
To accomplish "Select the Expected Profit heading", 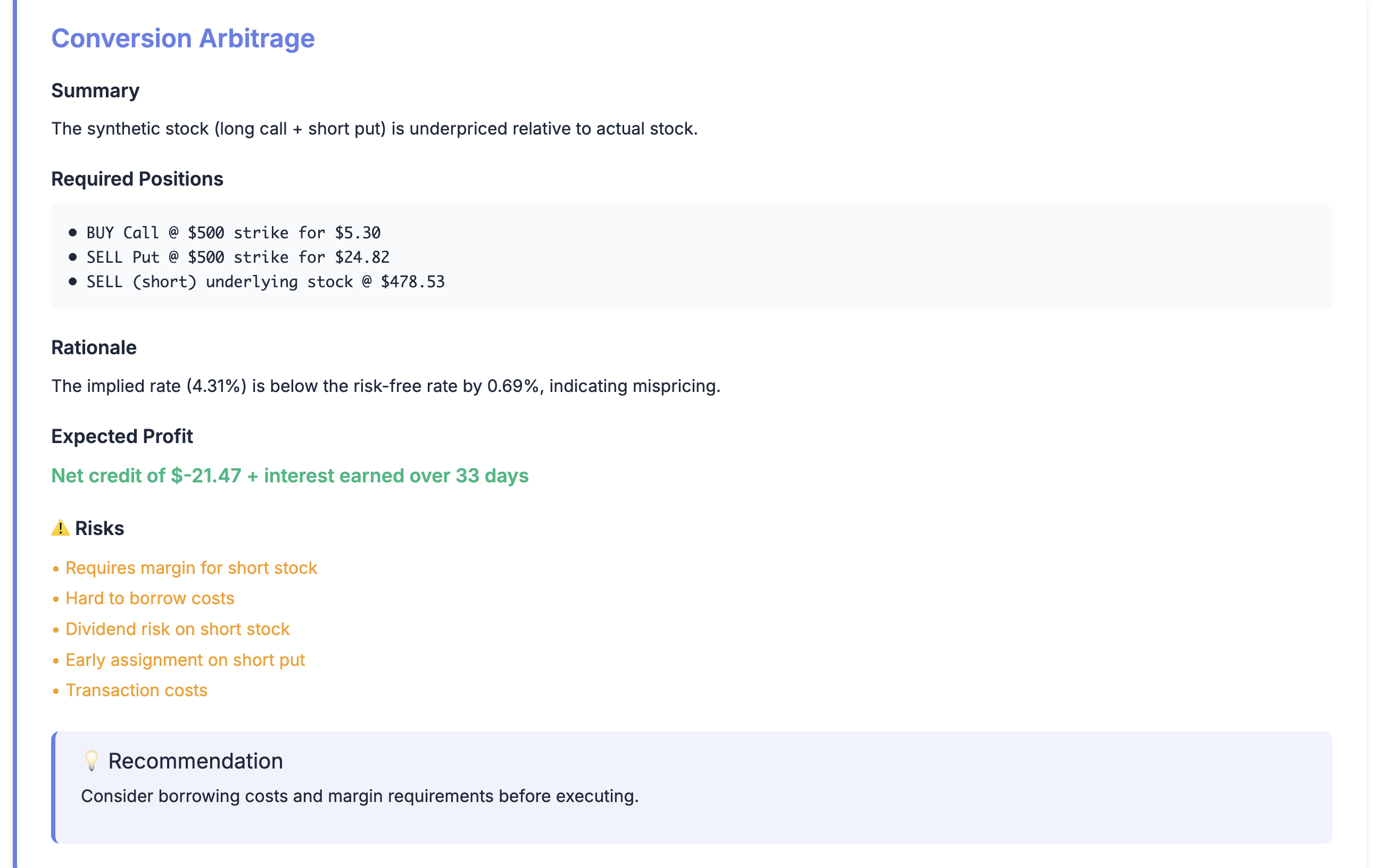I will (122, 436).
